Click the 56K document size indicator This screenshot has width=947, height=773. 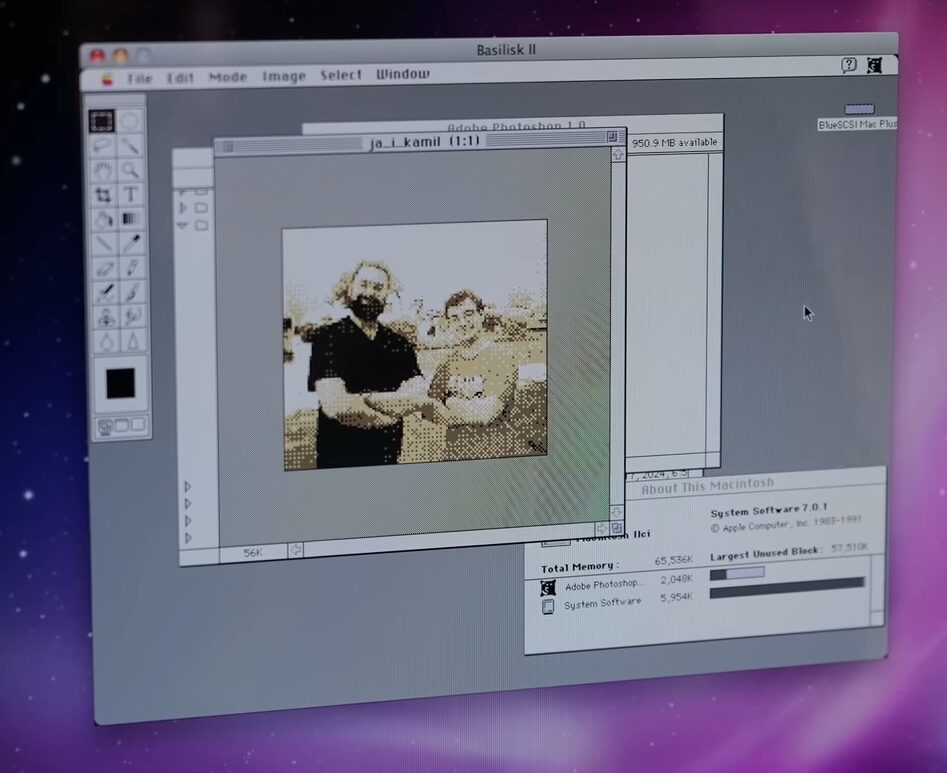(253, 553)
